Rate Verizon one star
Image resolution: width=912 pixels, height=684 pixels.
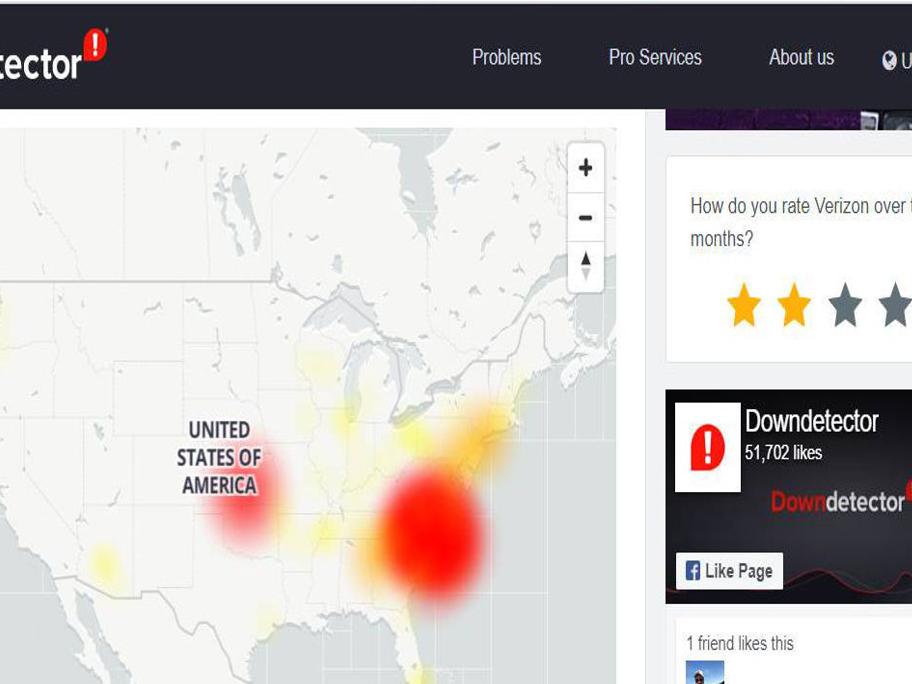[x=744, y=305]
